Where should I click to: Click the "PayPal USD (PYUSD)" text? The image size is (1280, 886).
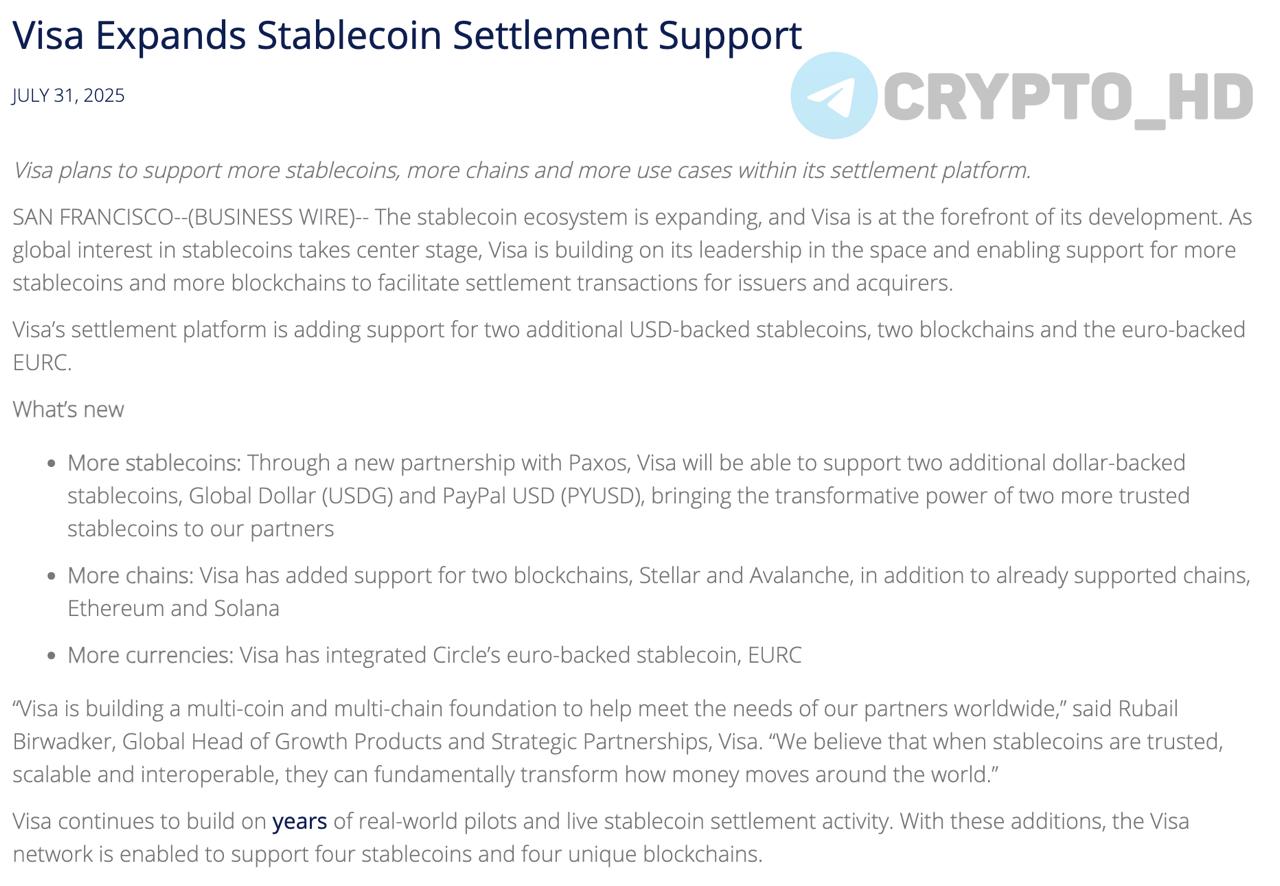tap(542, 496)
